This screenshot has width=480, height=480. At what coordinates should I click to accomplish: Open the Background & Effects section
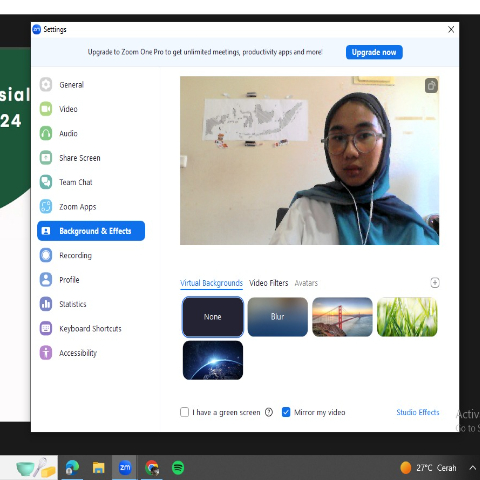coord(91,231)
